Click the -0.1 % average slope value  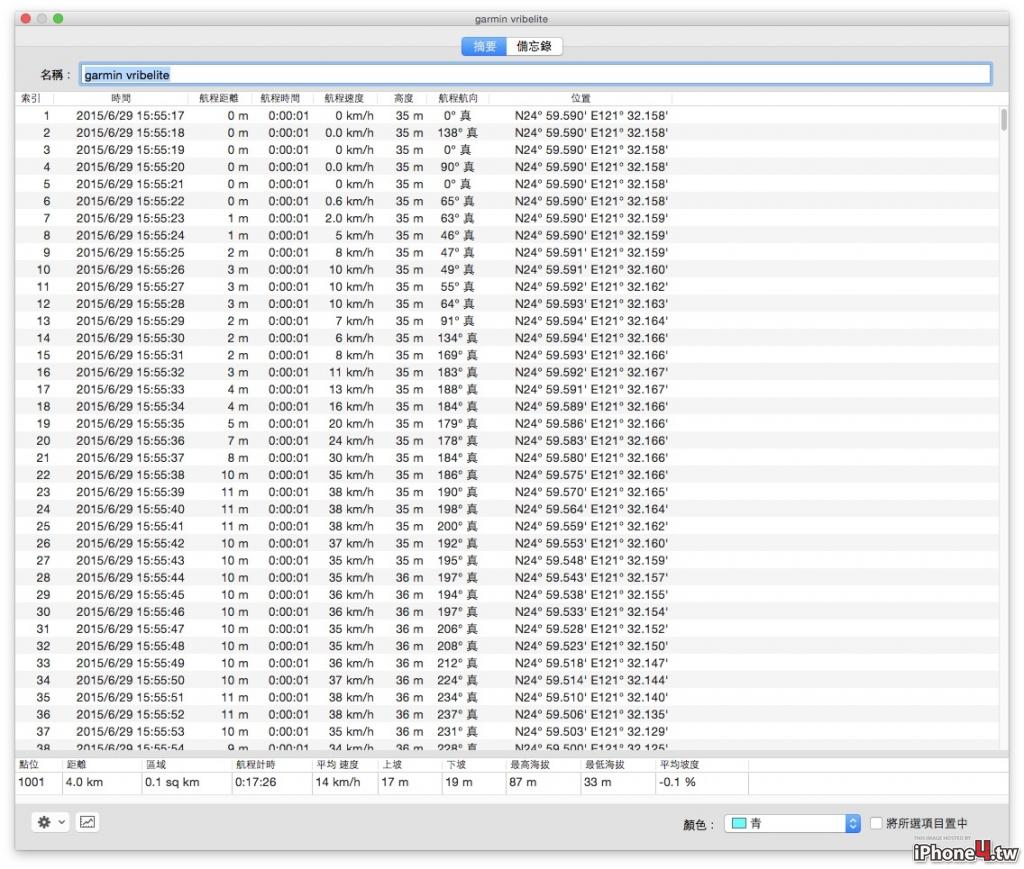coord(677,782)
